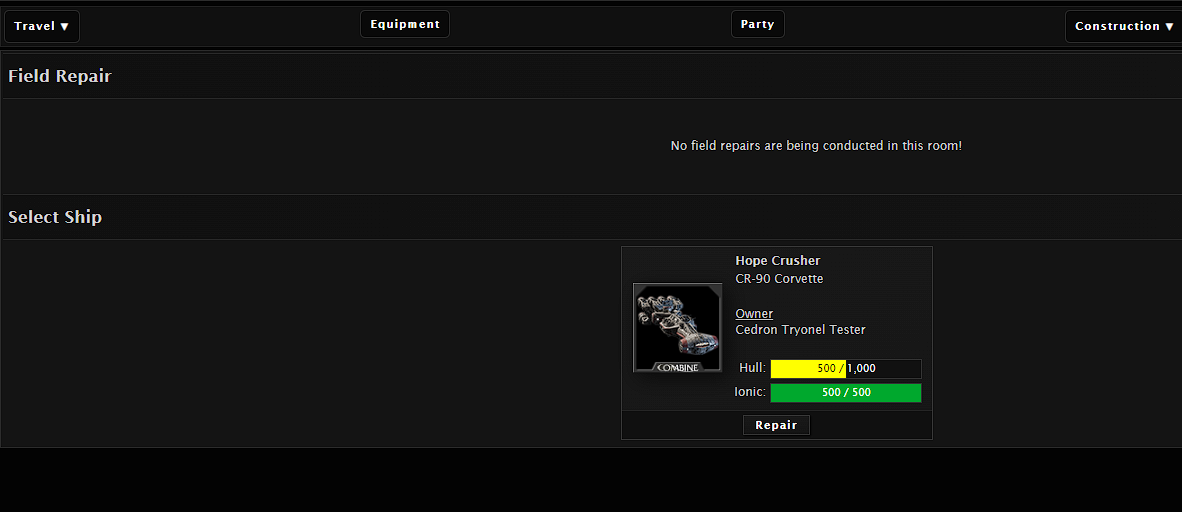This screenshot has width=1182, height=512.
Task: Click the Ionic progress bar 500 / 500
Action: pos(846,393)
